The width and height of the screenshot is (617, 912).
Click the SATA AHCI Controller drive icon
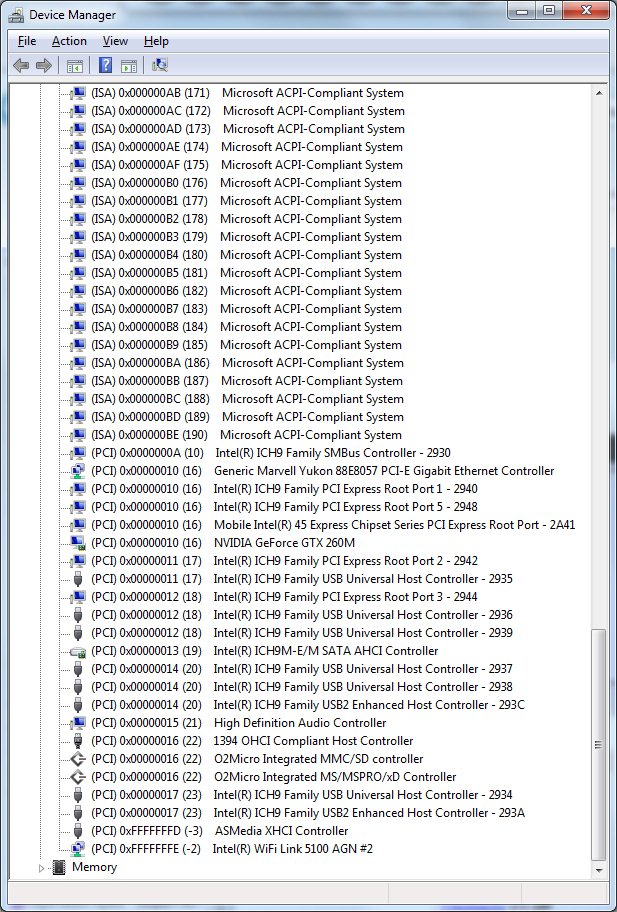[x=77, y=651]
